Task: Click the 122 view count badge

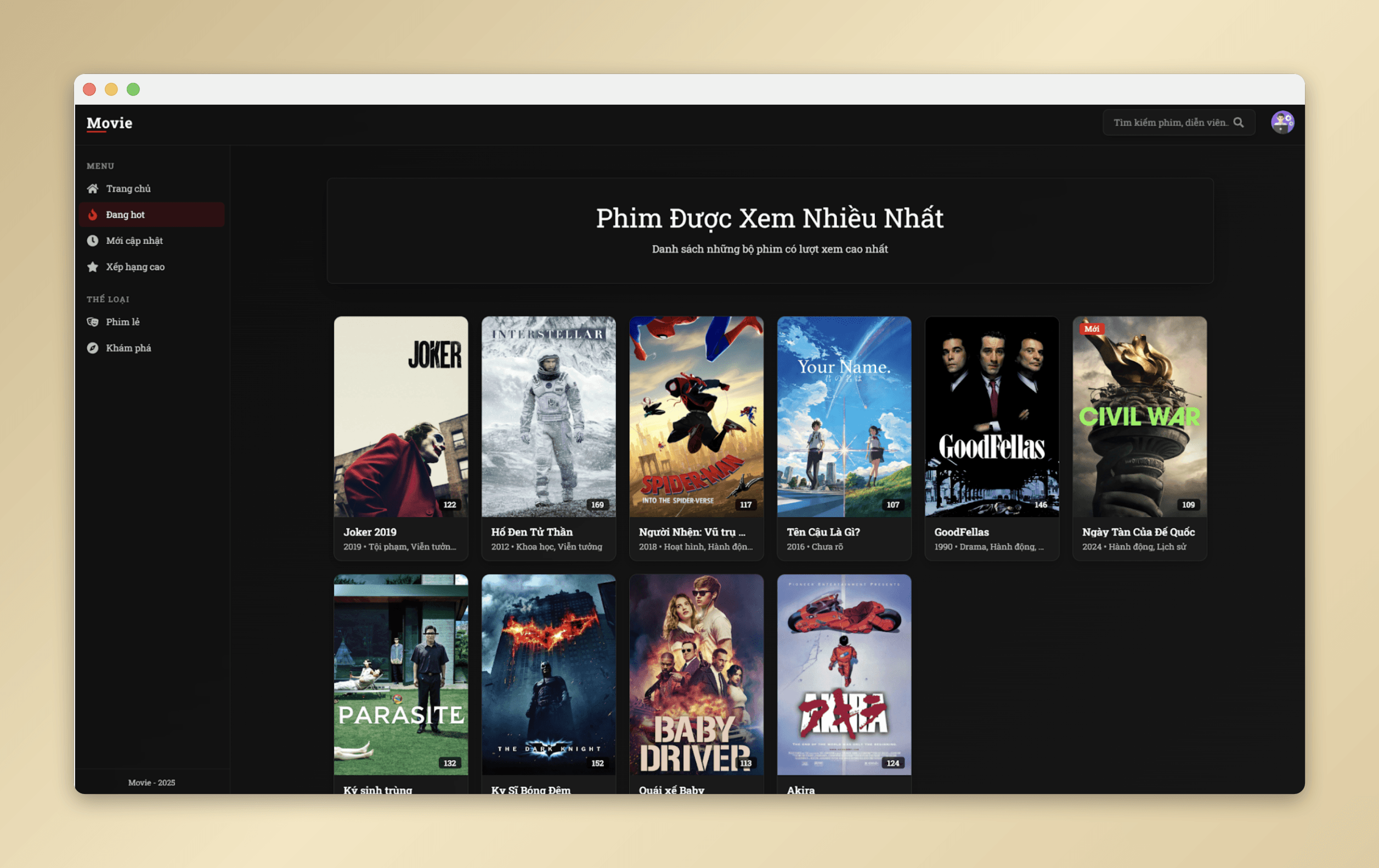Action: [450, 505]
